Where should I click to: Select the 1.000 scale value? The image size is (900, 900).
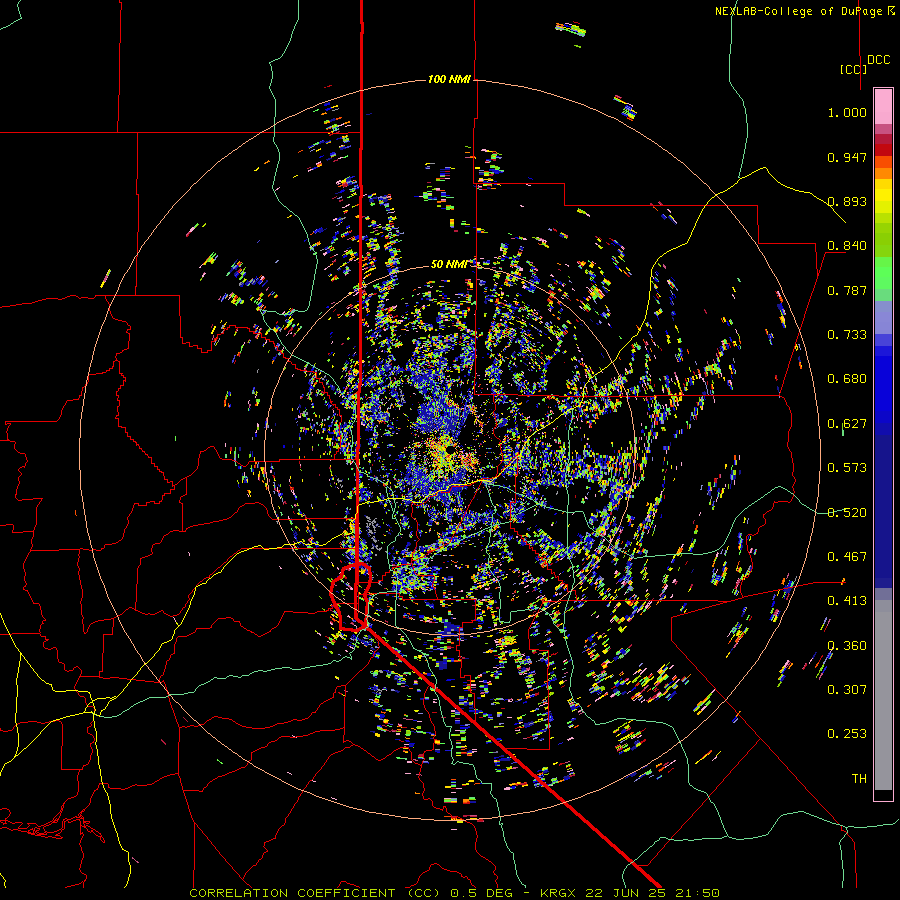point(847,112)
